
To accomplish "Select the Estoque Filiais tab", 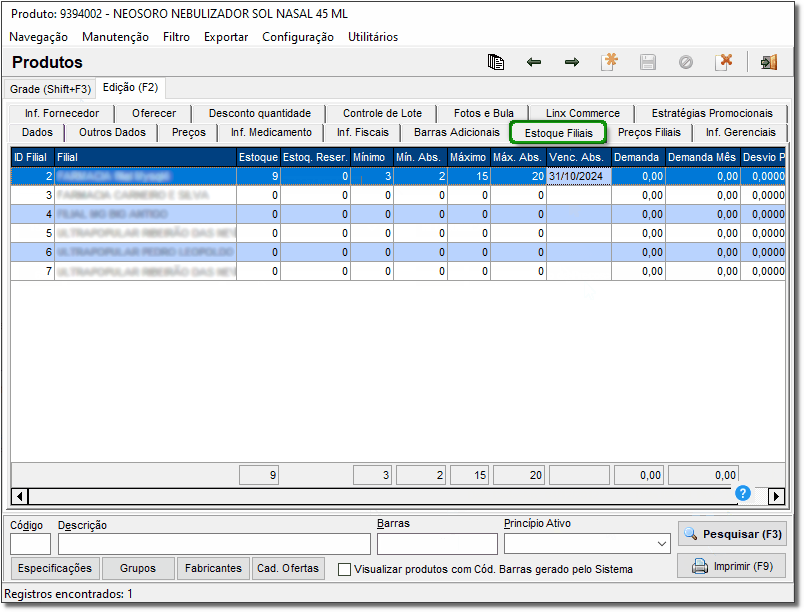I will point(558,133).
